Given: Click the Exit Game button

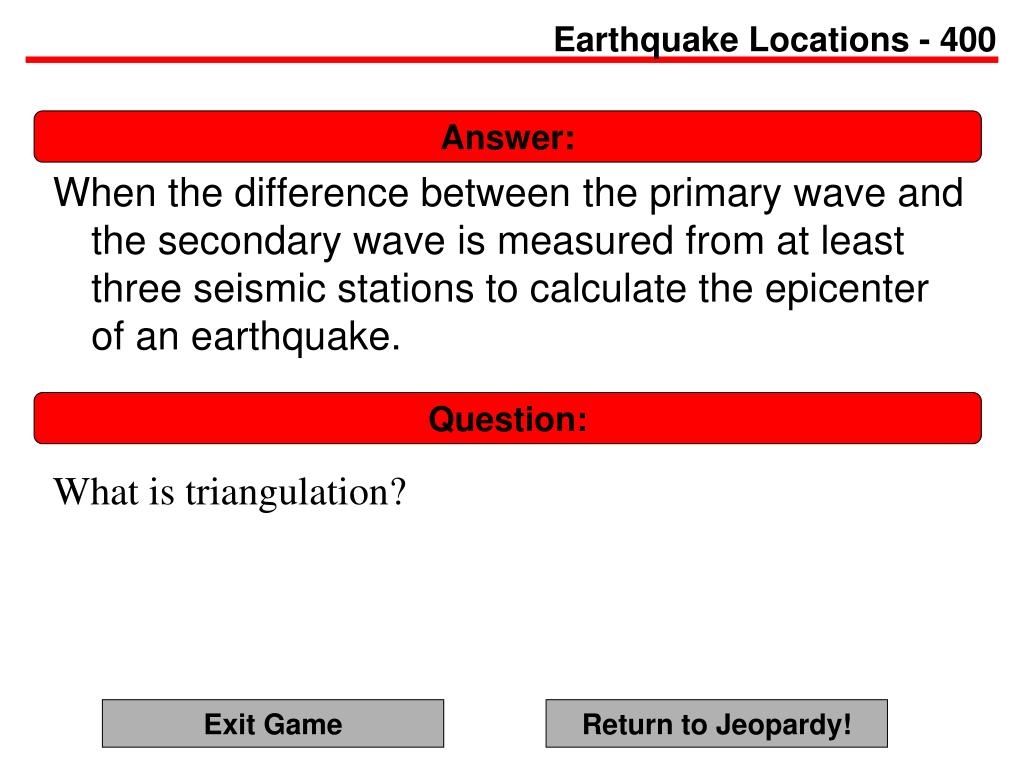Looking at the screenshot, I should 273,724.
